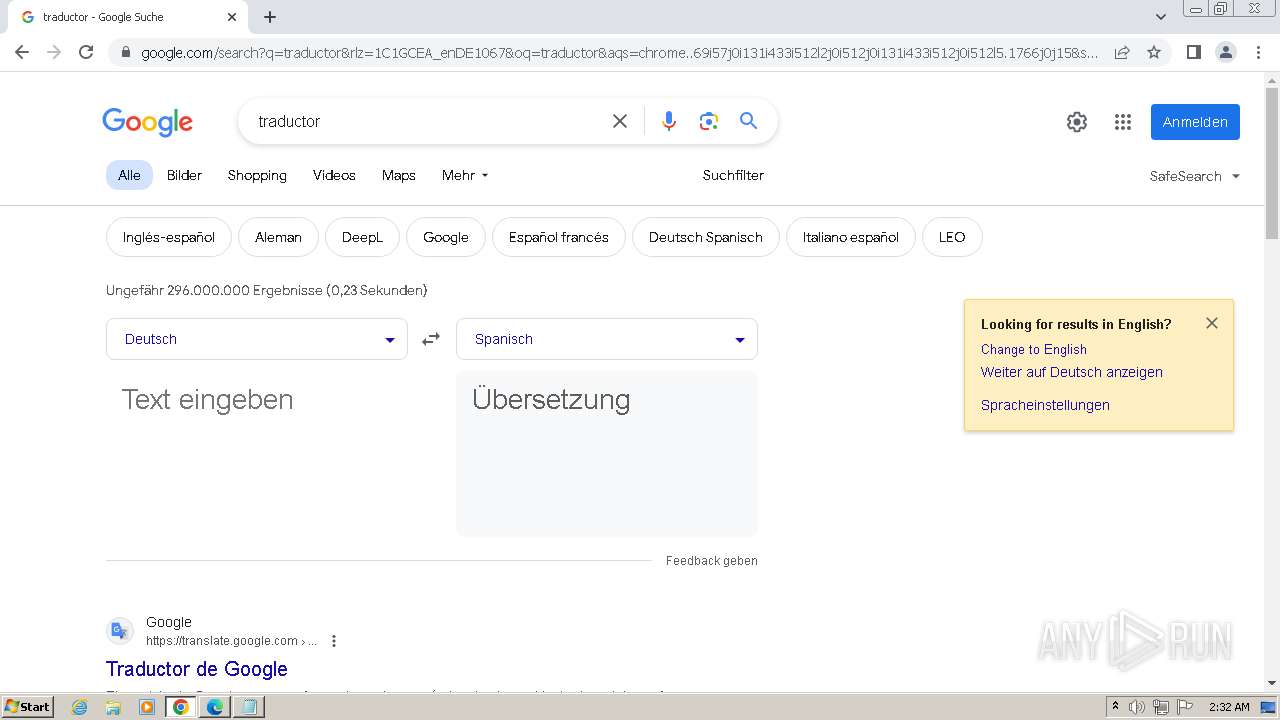The image size is (1280, 720).
Task: Open the SafeSearch dropdown
Action: (1195, 176)
